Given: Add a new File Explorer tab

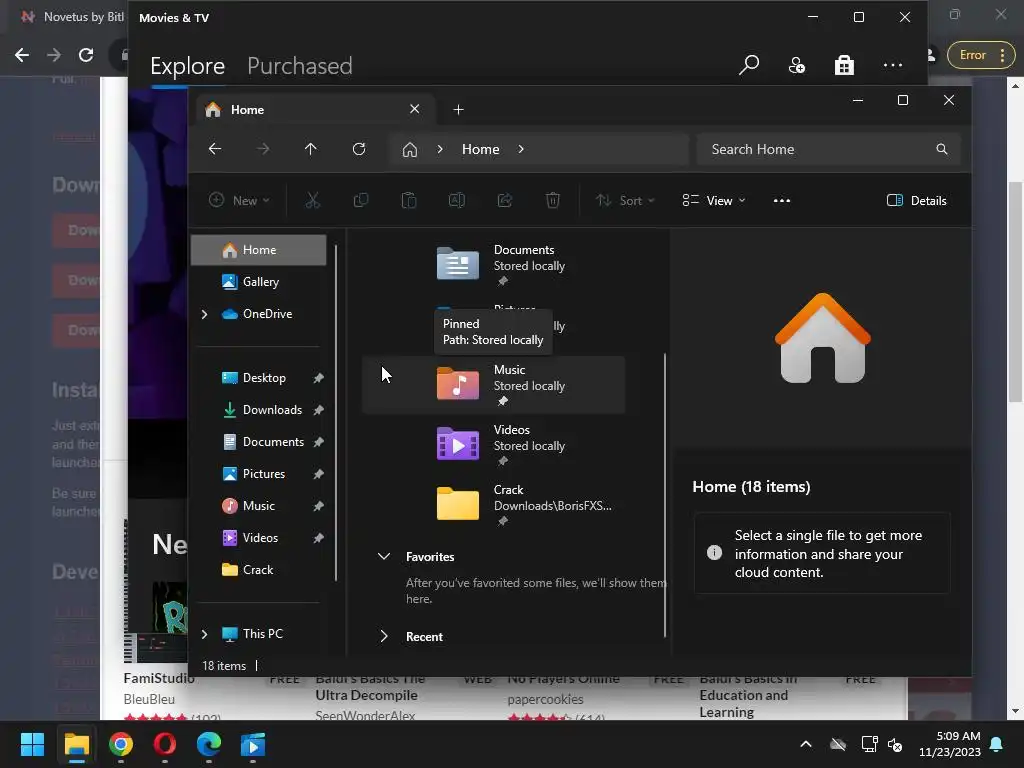Looking at the screenshot, I should click(458, 110).
